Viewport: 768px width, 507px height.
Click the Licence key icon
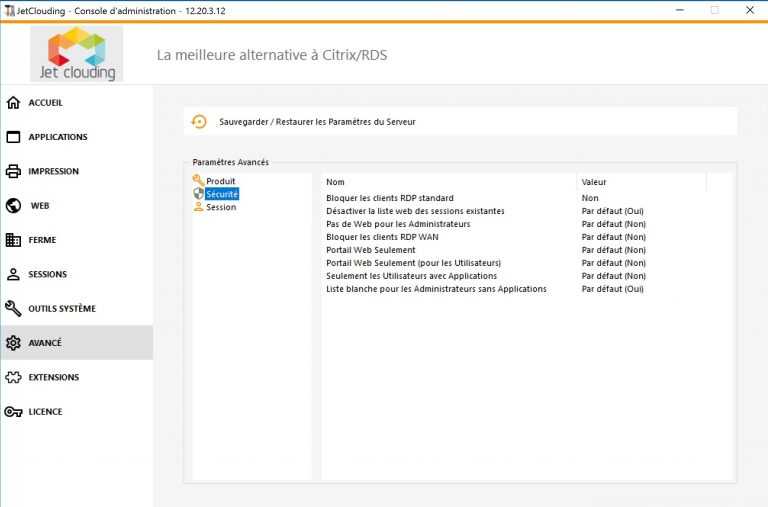coord(13,411)
